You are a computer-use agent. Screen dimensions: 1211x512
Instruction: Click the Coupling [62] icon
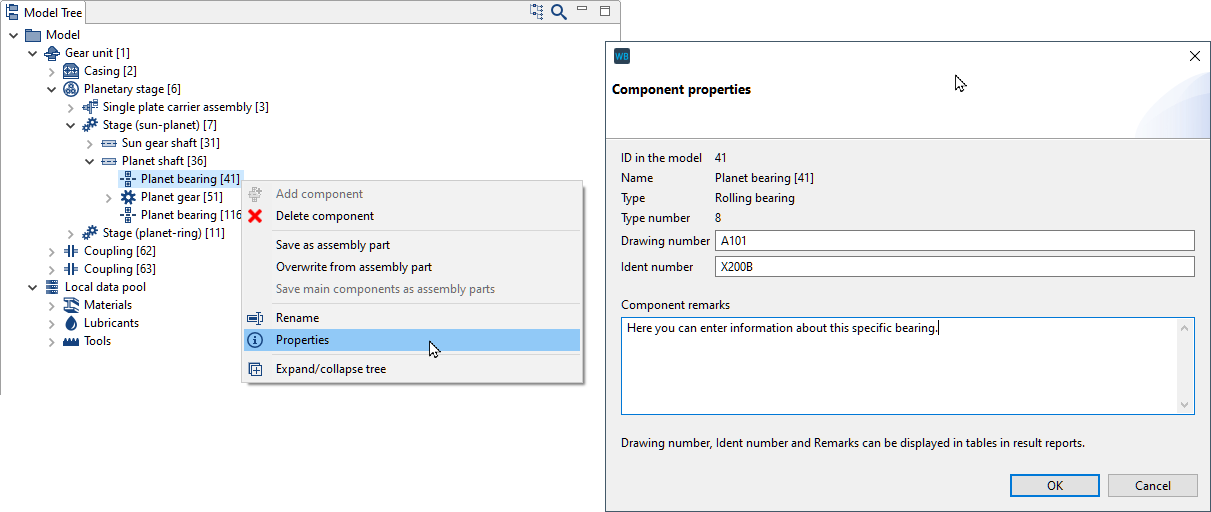click(x=71, y=251)
